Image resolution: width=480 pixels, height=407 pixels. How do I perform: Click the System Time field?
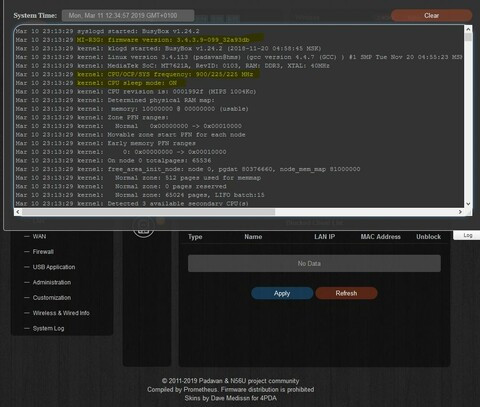pos(128,15)
